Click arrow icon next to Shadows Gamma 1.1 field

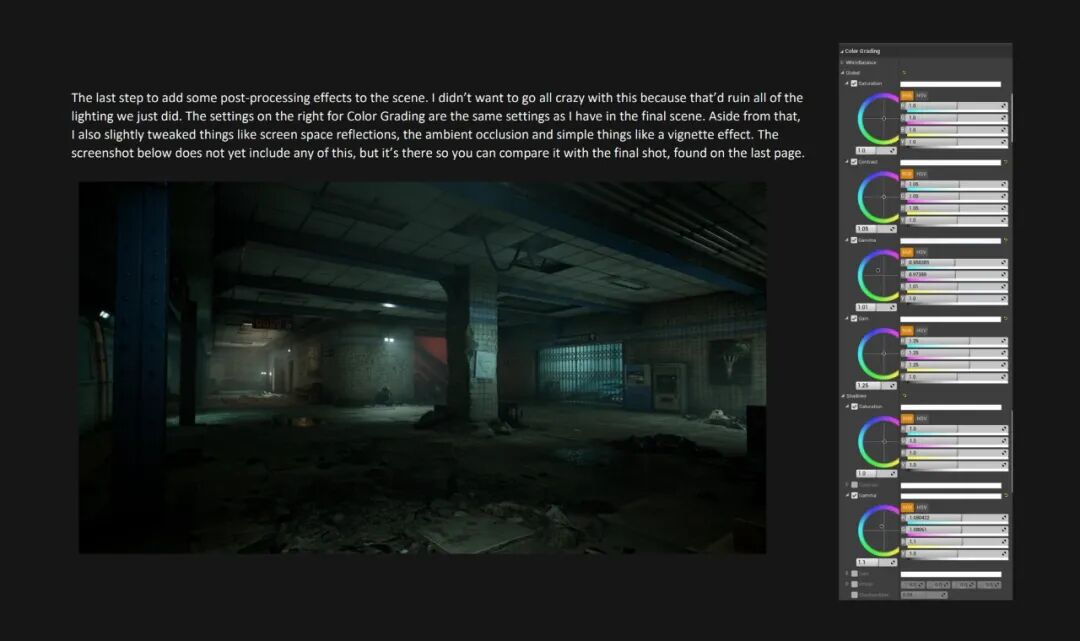pyautogui.click(x=893, y=563)
